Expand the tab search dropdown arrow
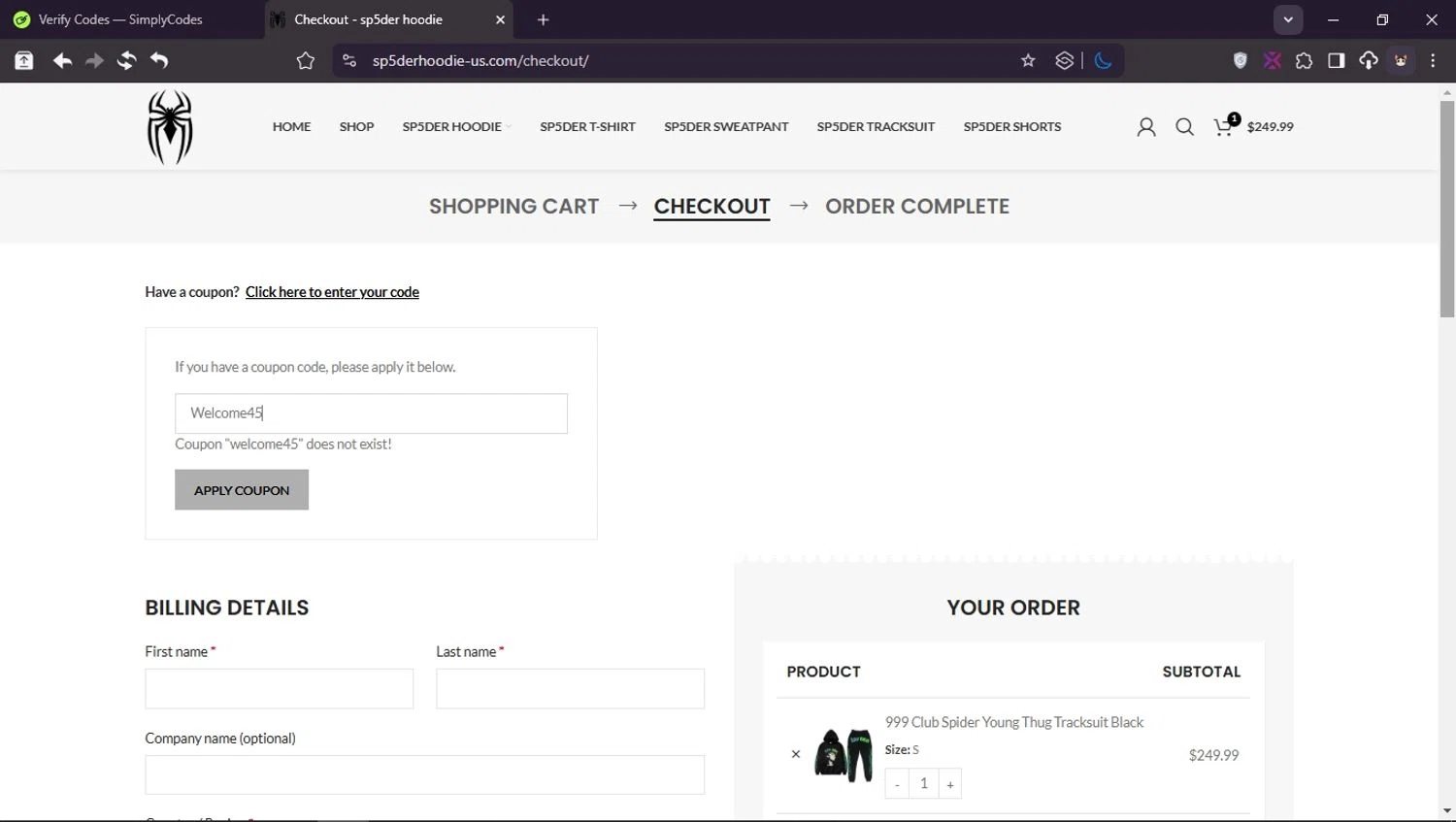 tap(1288, 19)
